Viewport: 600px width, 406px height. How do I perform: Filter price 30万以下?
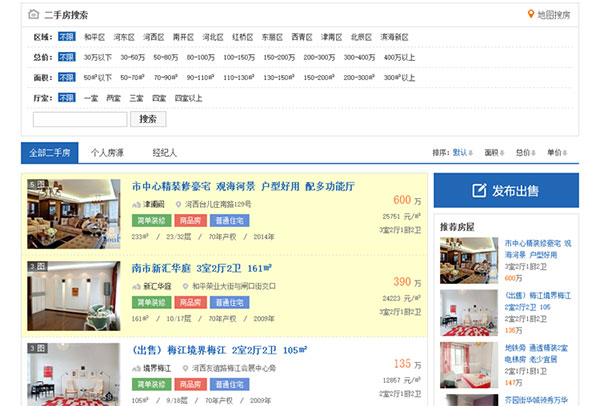pos(98,57)
